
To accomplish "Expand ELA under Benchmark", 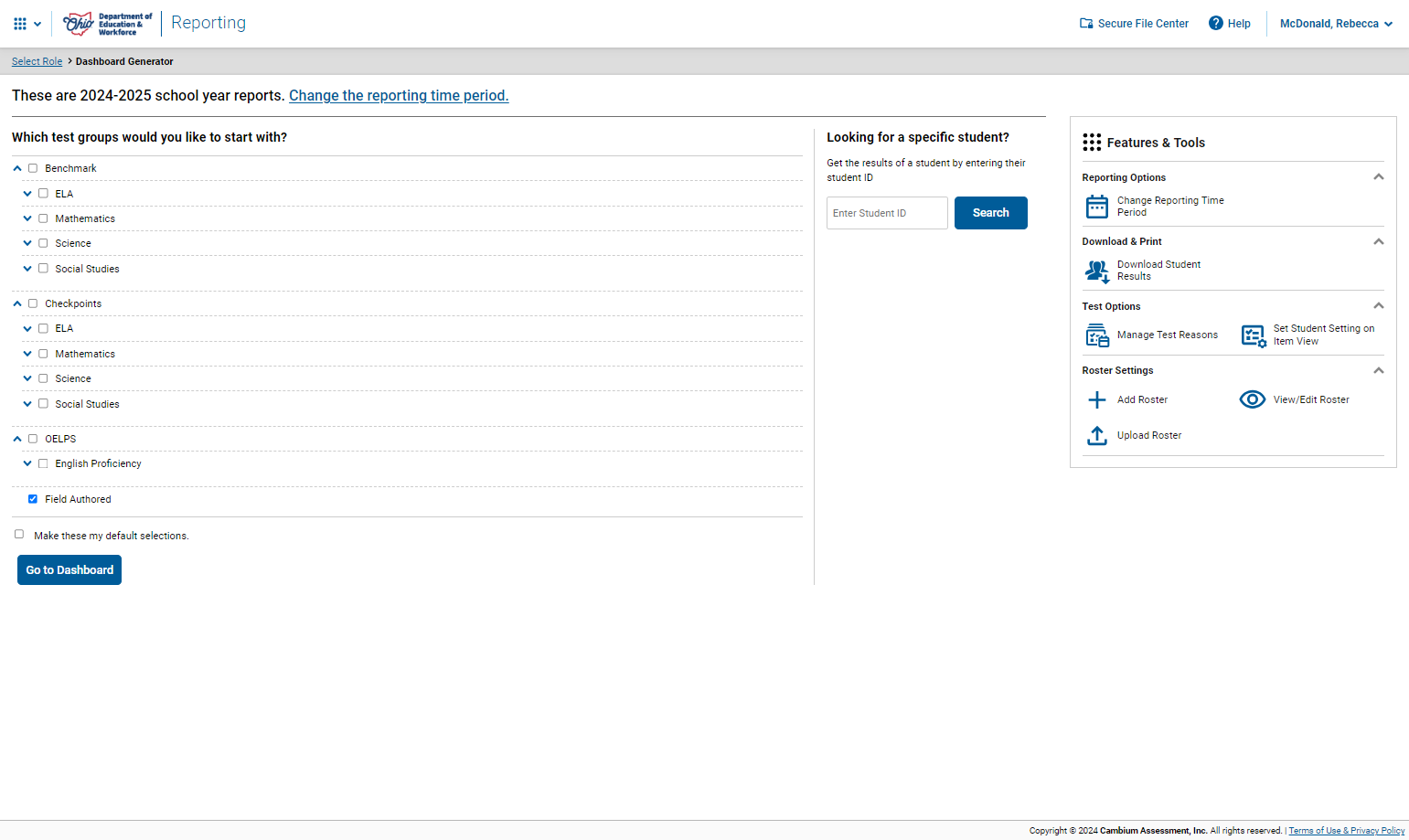I will coord(27,194).
